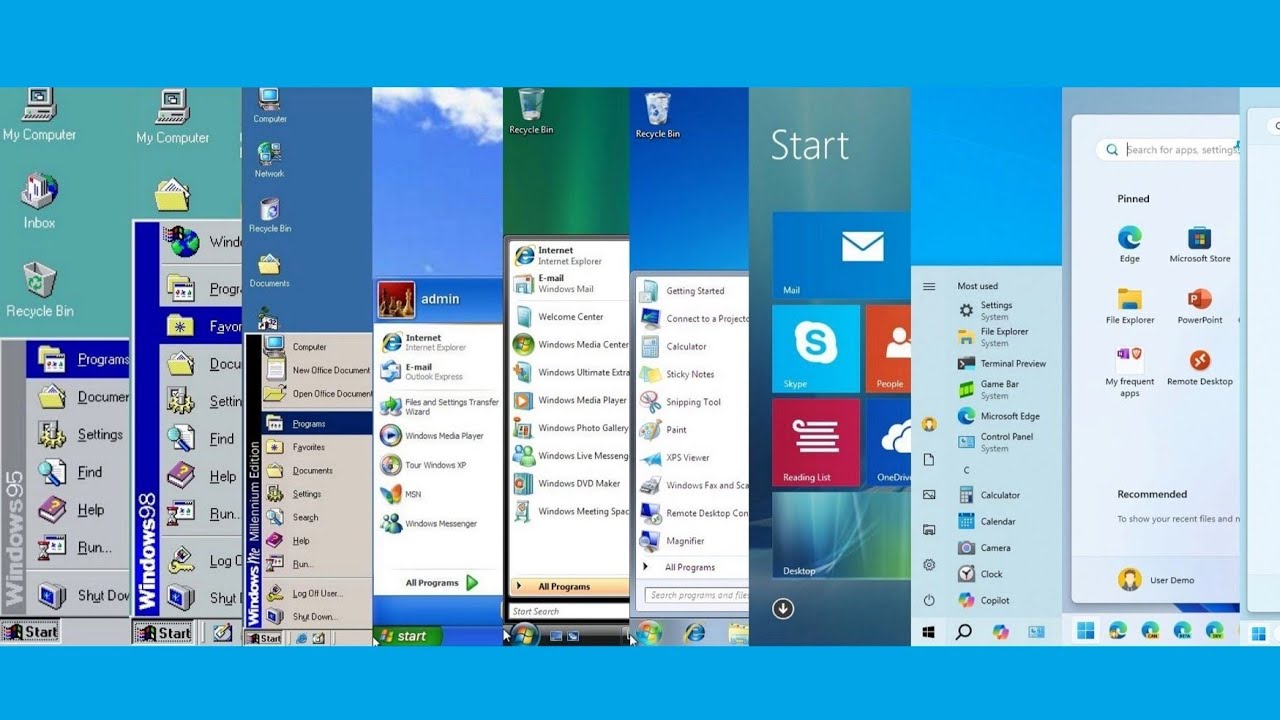The height and width of the screenshot is (720, 1280).
Task: Select Network icon on Windows ME desktop
Action: click(269, 159)
